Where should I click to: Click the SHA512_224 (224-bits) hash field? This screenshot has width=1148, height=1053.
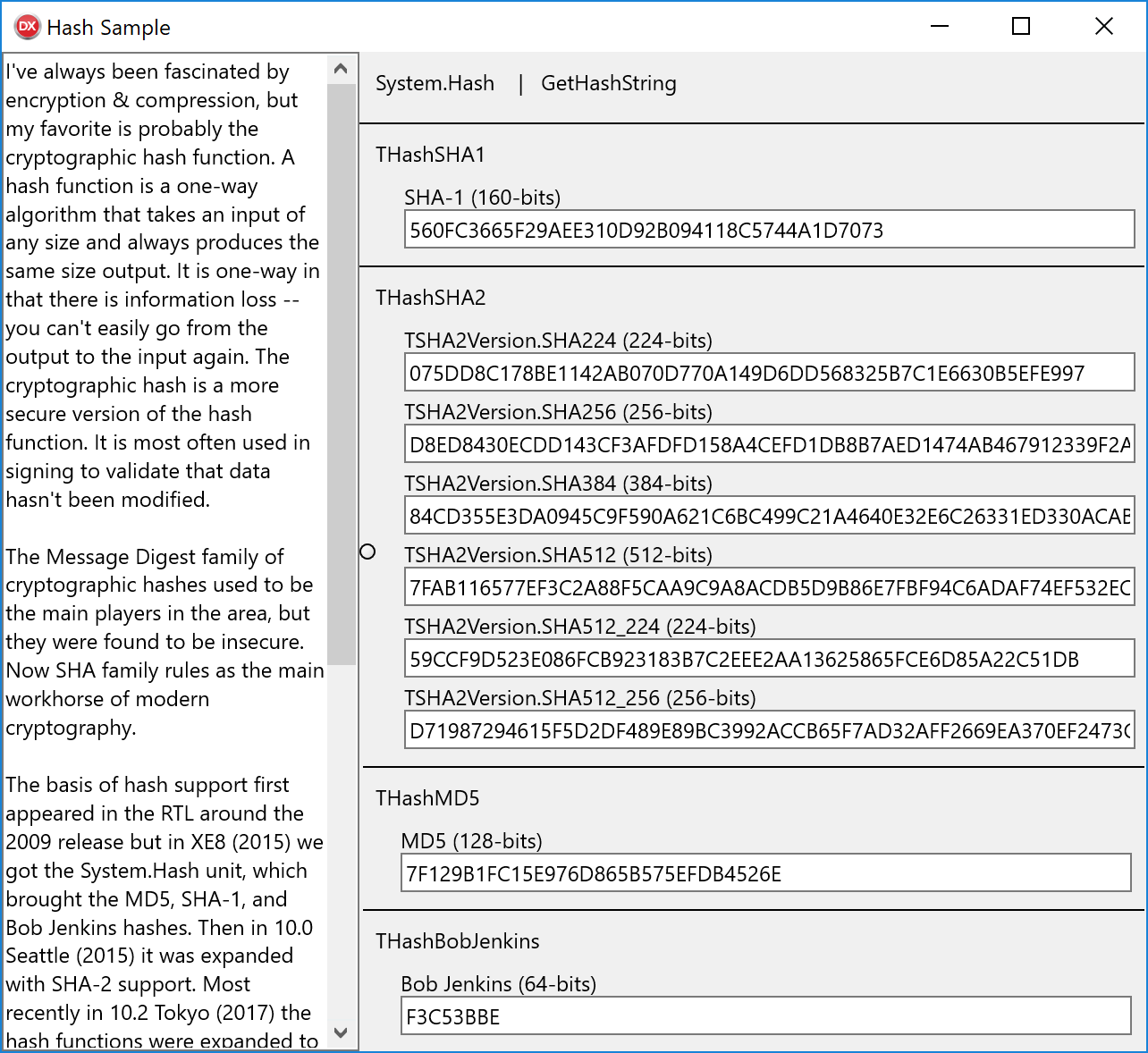pos(769,659)
